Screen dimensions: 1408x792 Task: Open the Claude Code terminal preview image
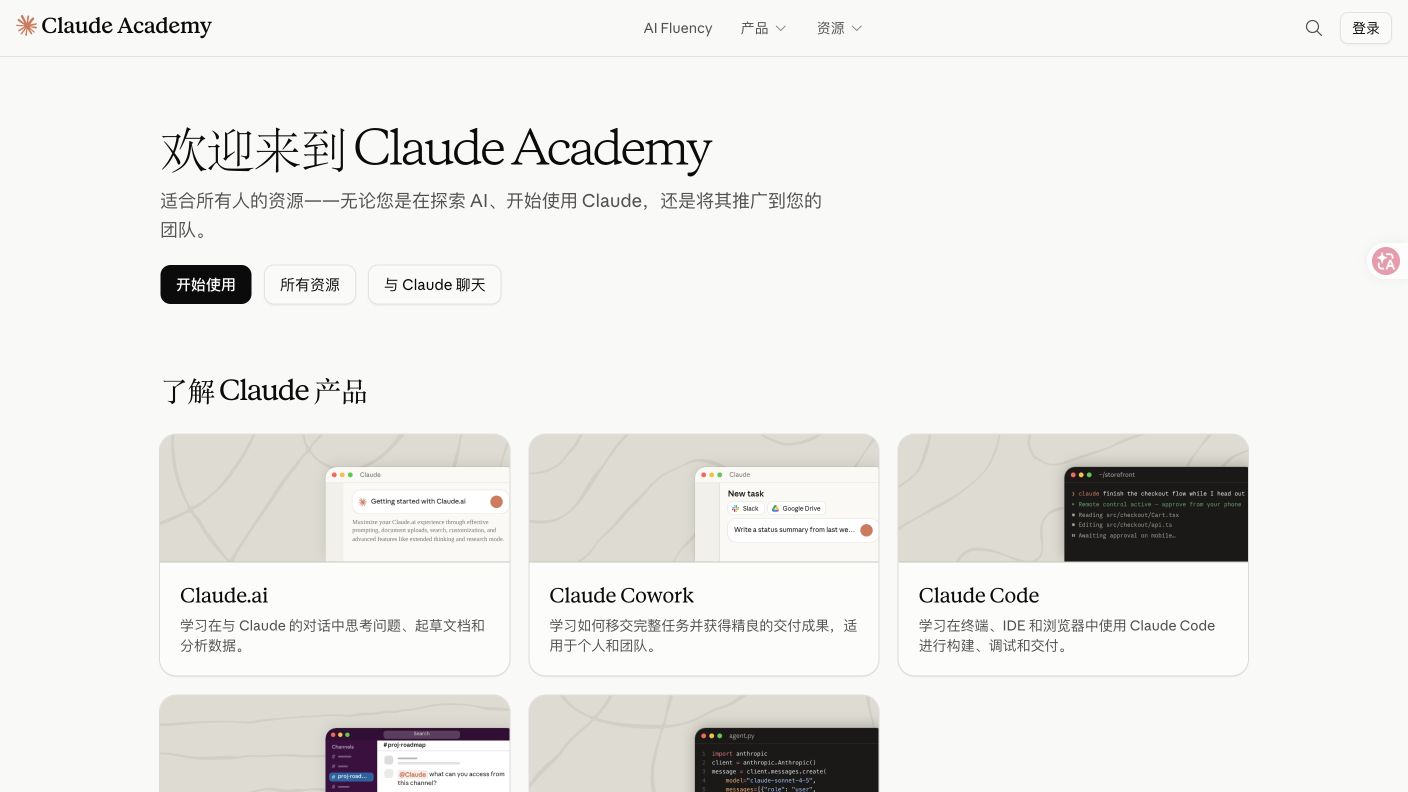[x=1073, y=498]
